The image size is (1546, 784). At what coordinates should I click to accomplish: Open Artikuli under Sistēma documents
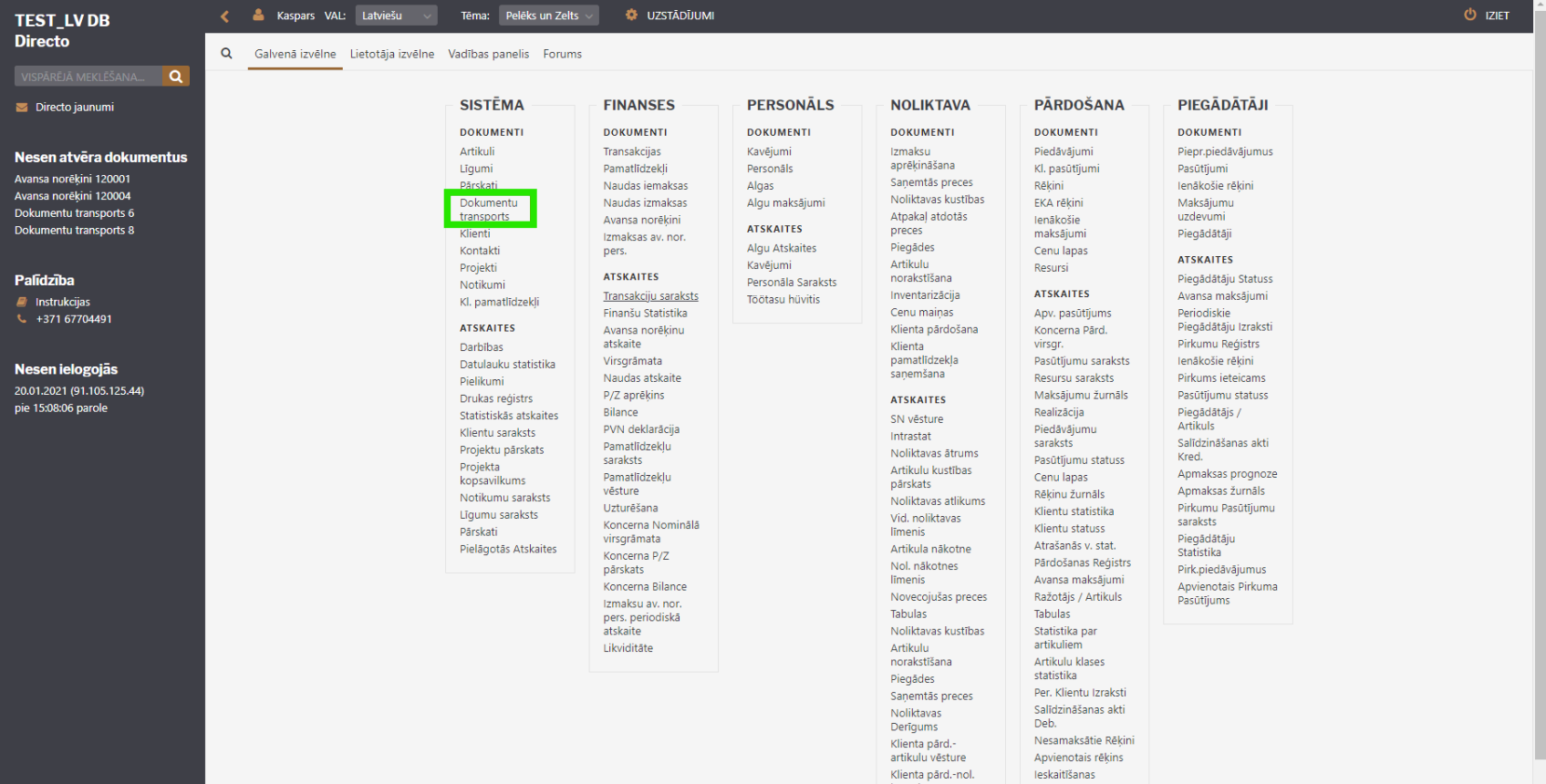477,151
